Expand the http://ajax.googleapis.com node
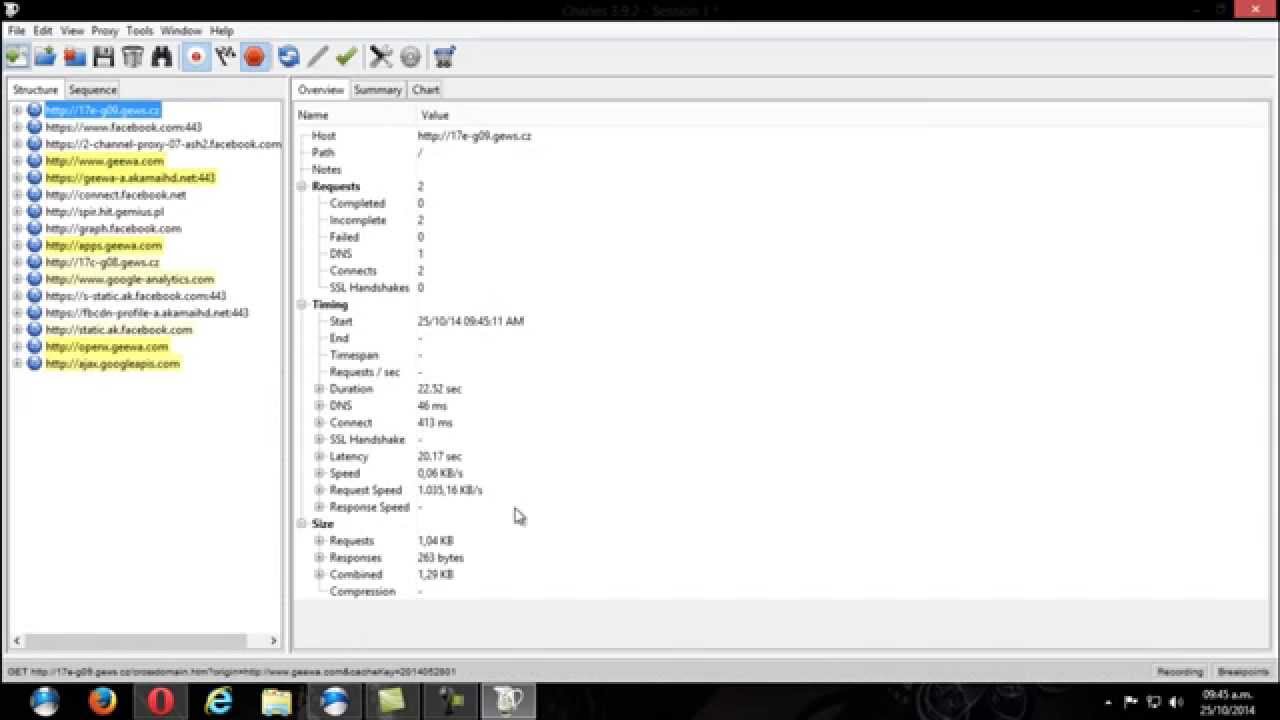The width and height of the screenshot is (1280, 720). pyautogui.click(x=17, y=363)
